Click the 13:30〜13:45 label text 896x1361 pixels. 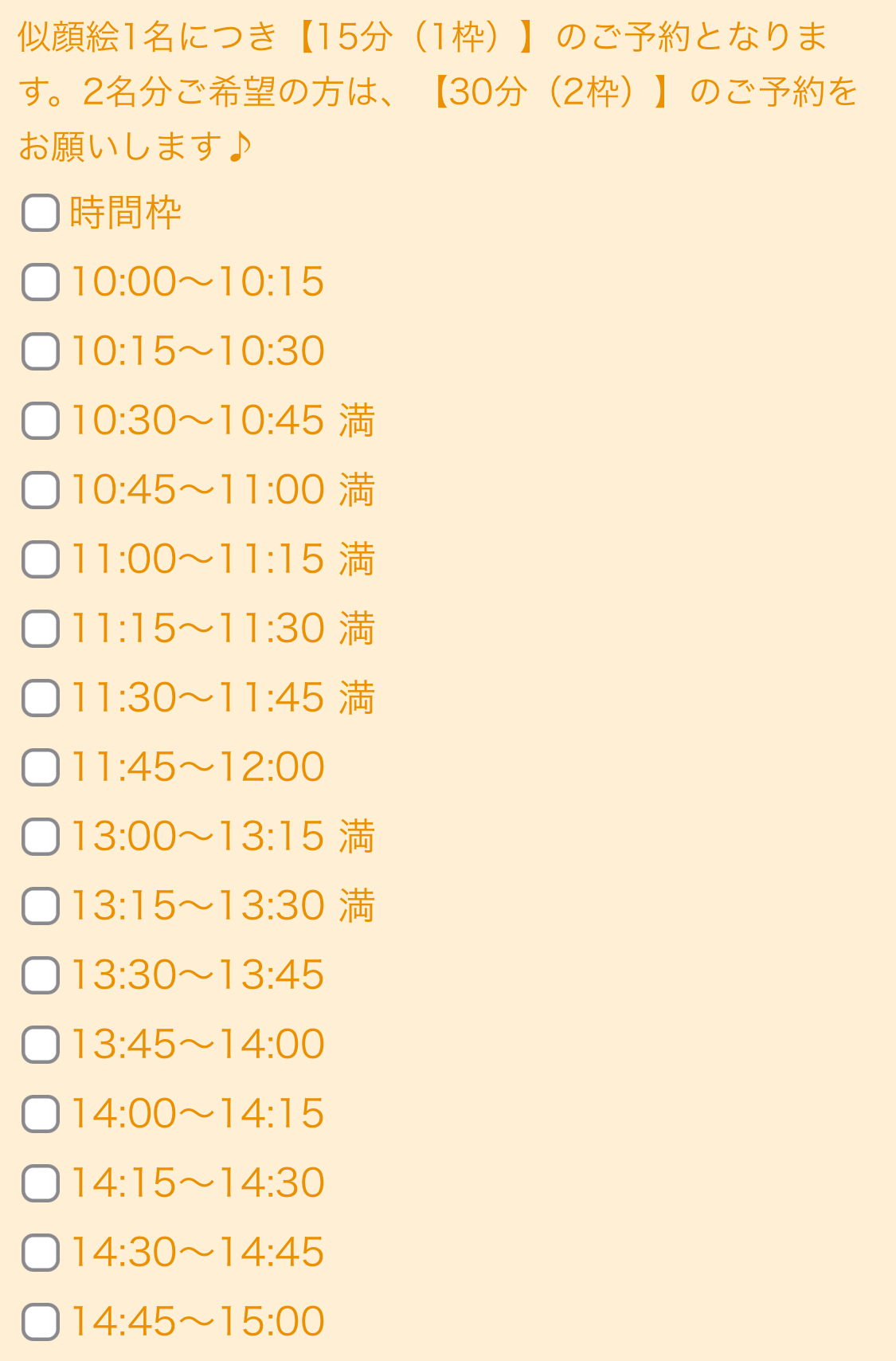click(198, 975)
